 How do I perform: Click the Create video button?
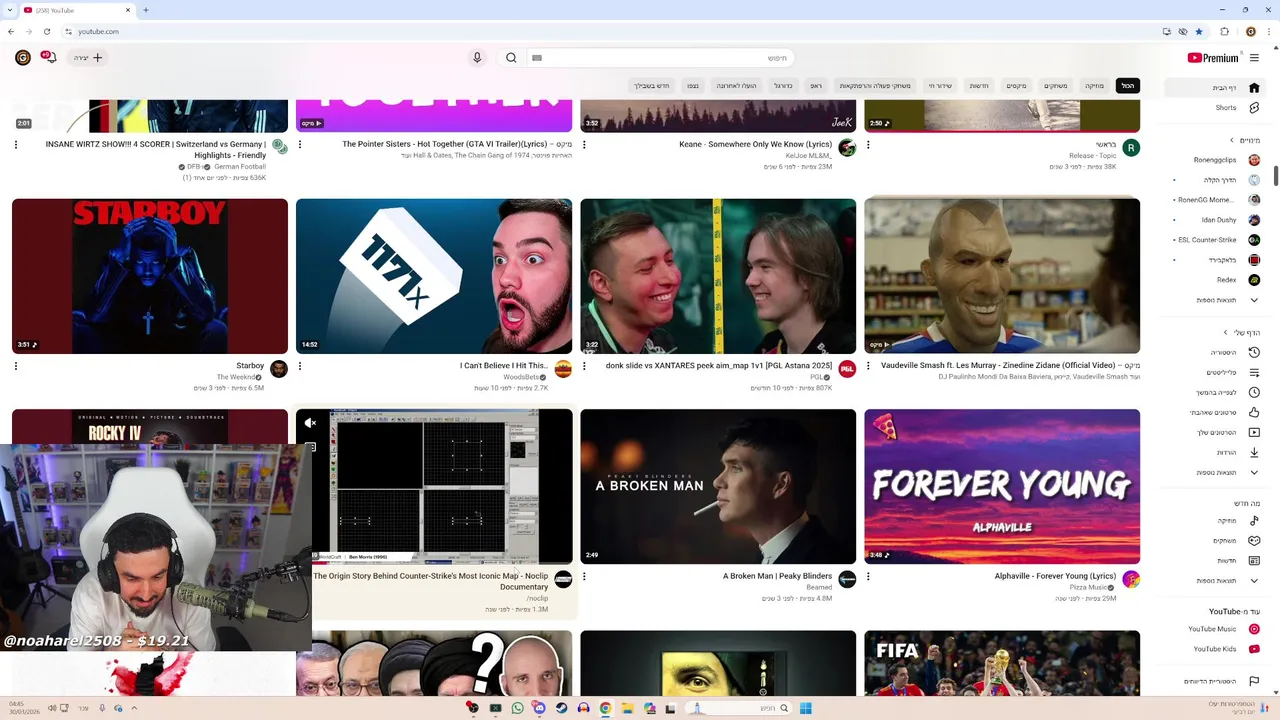[x=88, y=58]
